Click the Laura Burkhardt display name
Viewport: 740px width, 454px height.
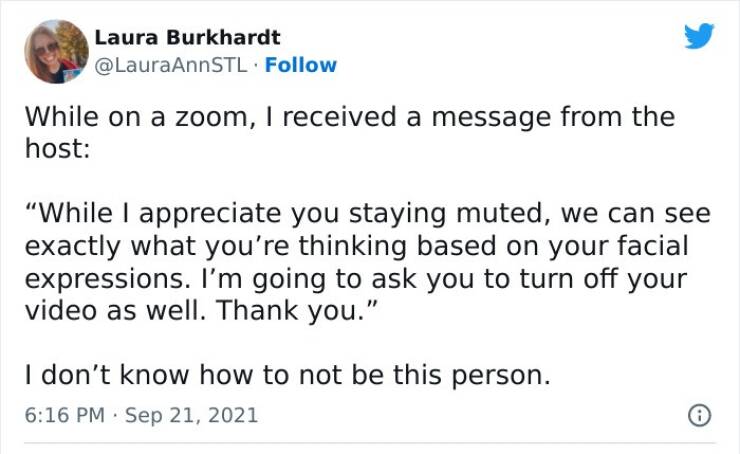pyautogui.click(x=187, y=38)
